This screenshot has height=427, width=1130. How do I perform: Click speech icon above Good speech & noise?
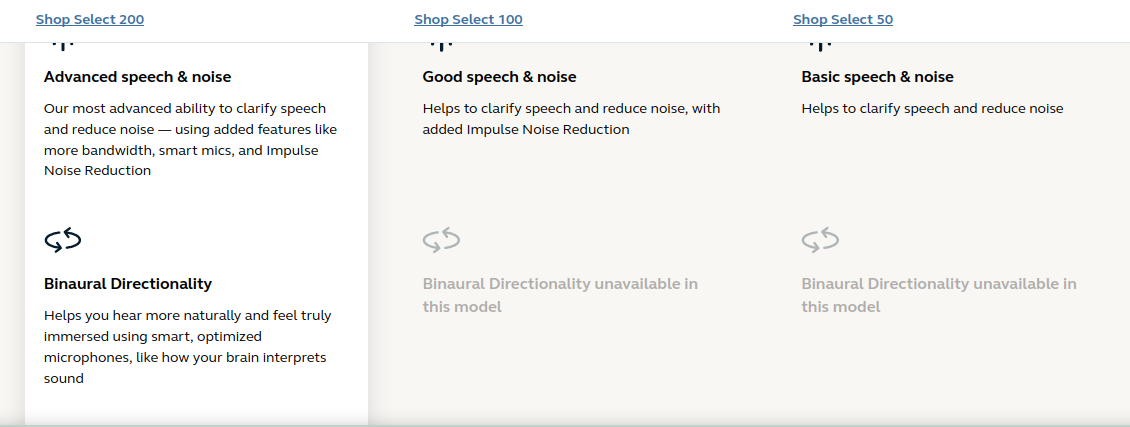pos(441,47)
